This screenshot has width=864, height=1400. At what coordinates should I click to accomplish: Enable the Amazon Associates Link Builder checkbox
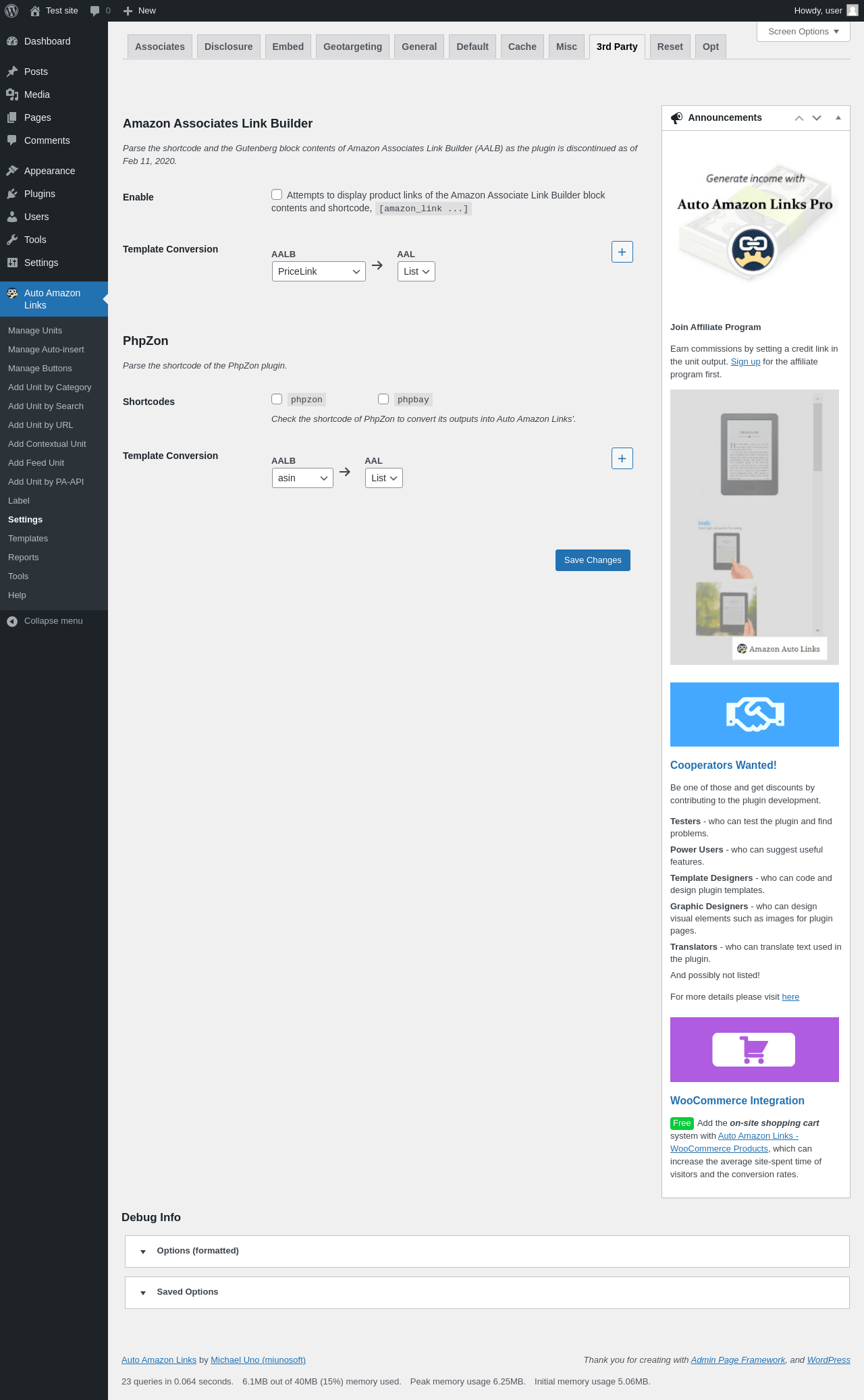277,194
